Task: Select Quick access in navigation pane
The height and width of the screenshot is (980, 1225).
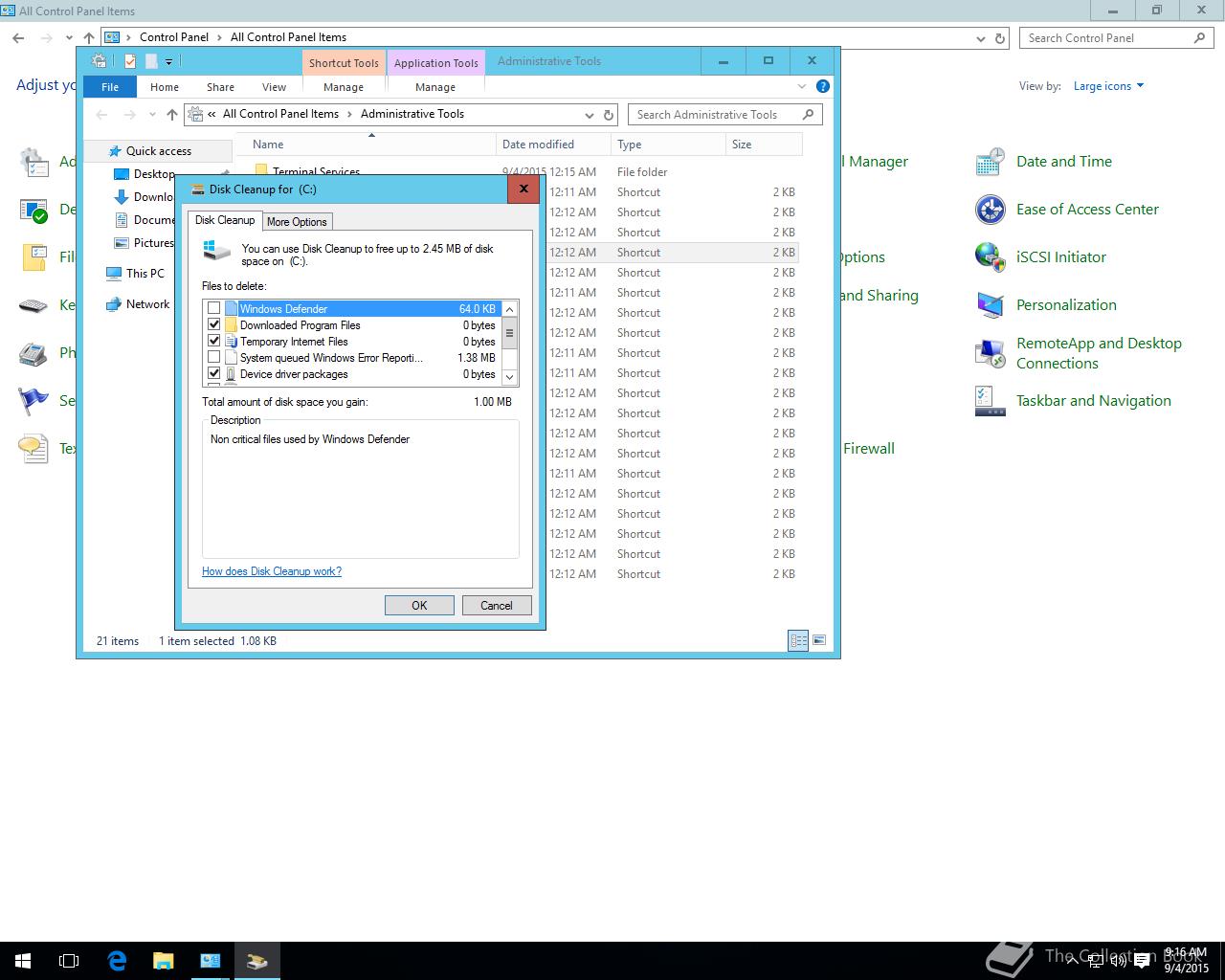Action: (159, 150)
